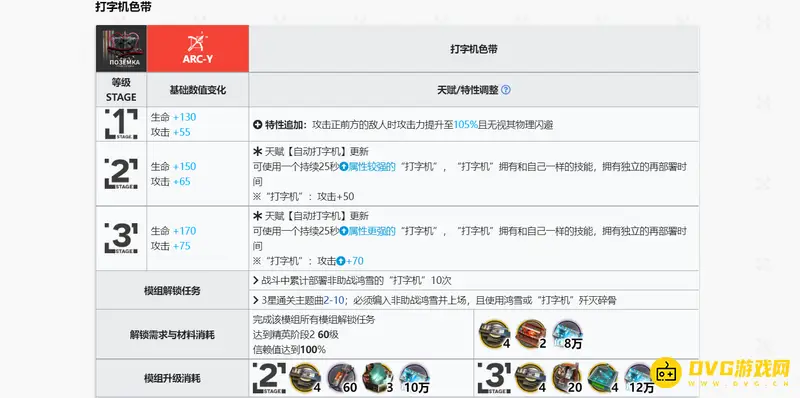The height and width of the screenshot is (398, 800).
Task: Click the green crystal material with quantity 3
Action: [x=377, y=378]
